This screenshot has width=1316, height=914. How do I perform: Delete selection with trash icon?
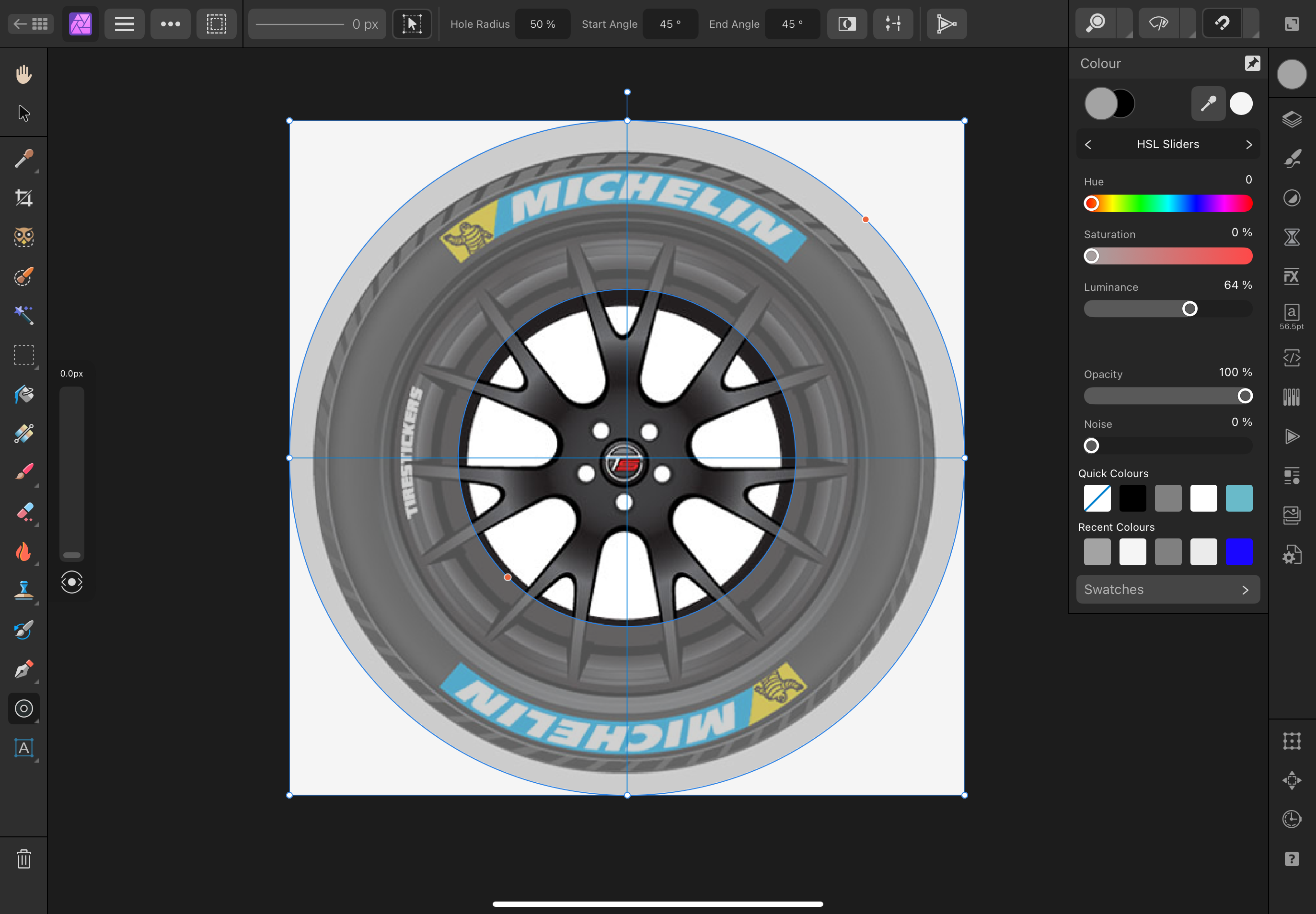23,859
